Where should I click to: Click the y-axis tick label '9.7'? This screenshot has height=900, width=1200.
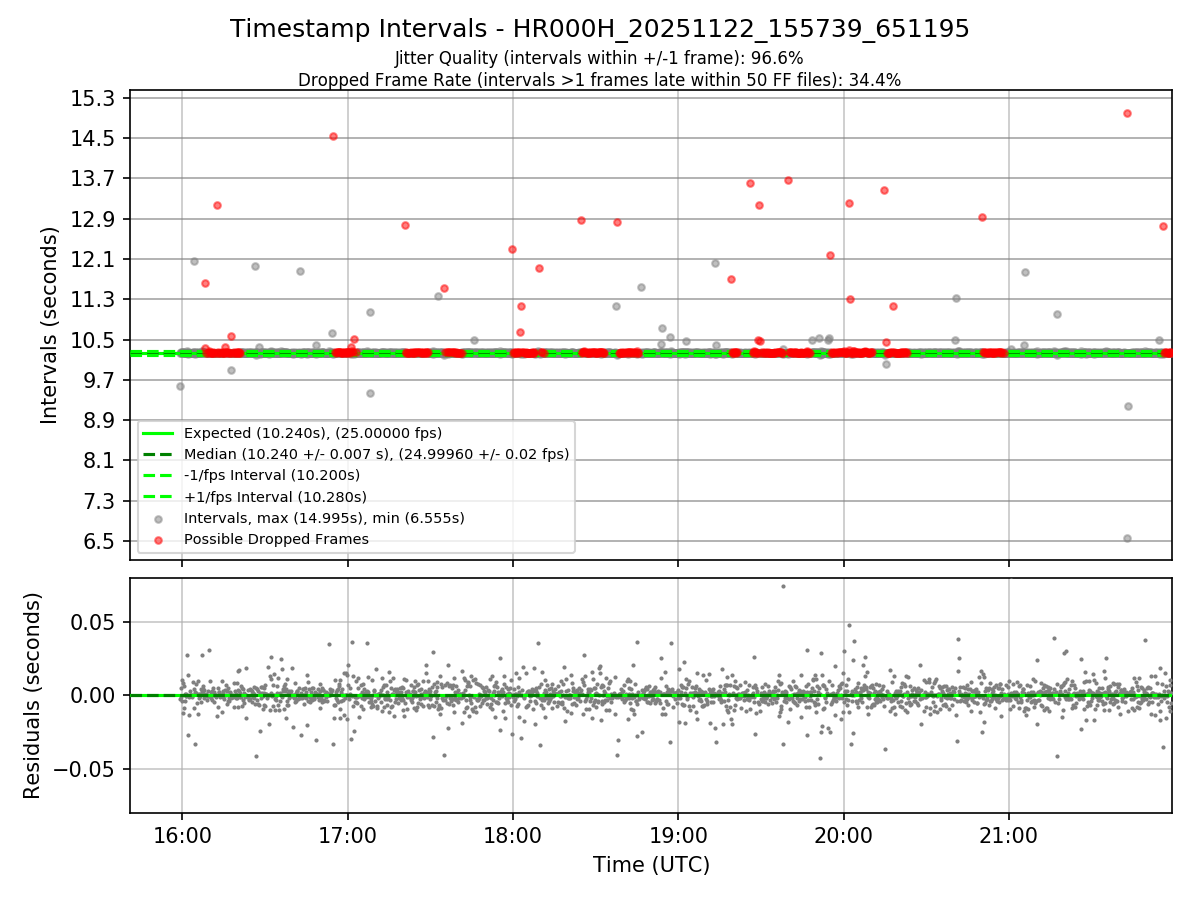(x=100, y=381)
